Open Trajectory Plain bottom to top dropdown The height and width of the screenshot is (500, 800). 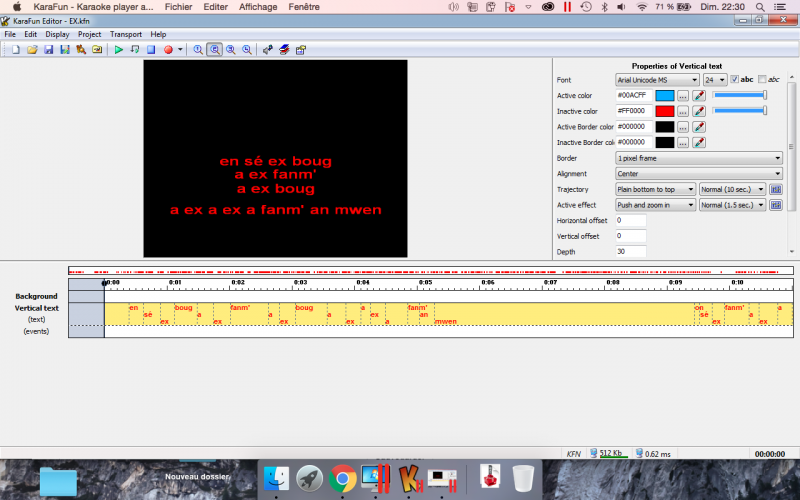click(x=655, y=189)
